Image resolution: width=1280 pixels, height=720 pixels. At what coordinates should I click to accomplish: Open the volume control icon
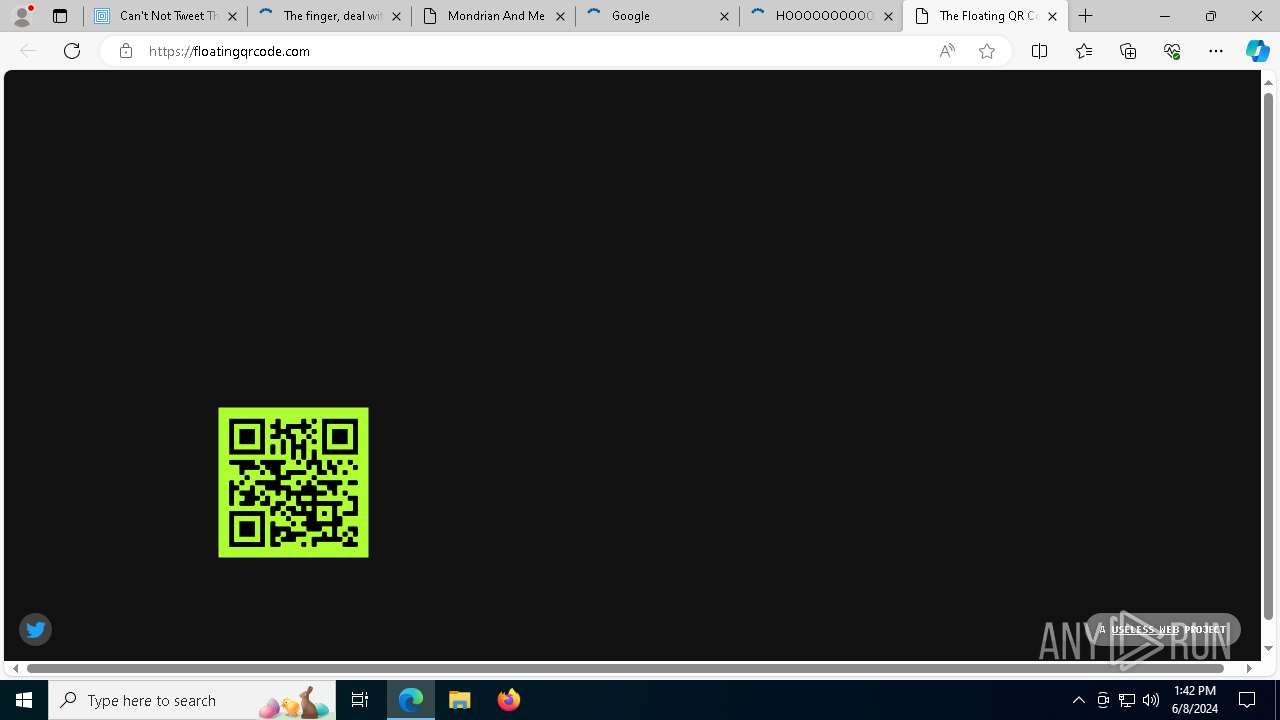[x=1151, y=700]
